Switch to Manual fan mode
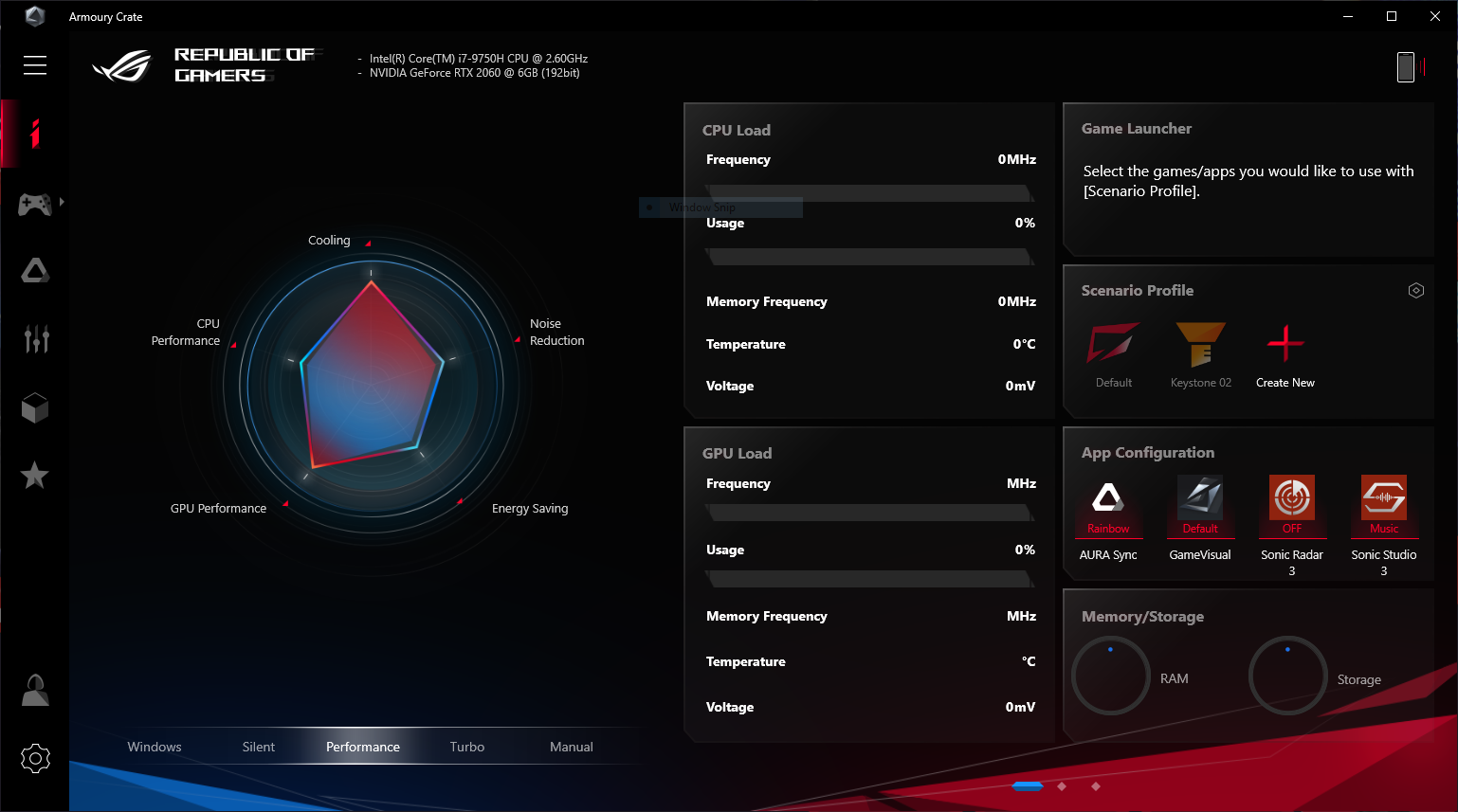This screenshot has width=1458, height=812. 572,747
